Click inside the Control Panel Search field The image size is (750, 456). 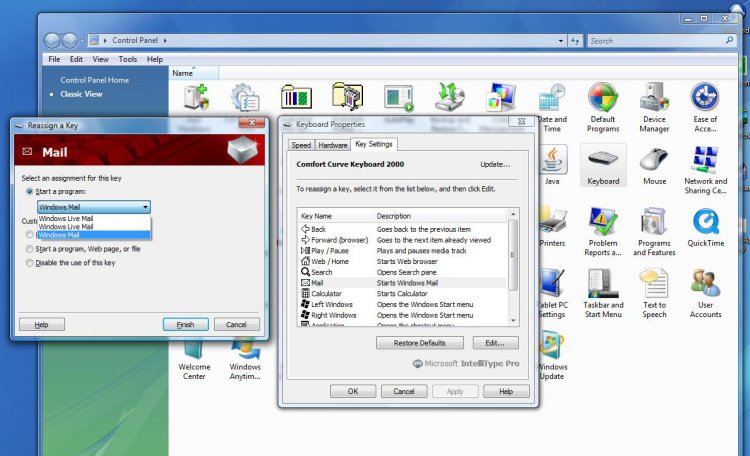(656, 41)
